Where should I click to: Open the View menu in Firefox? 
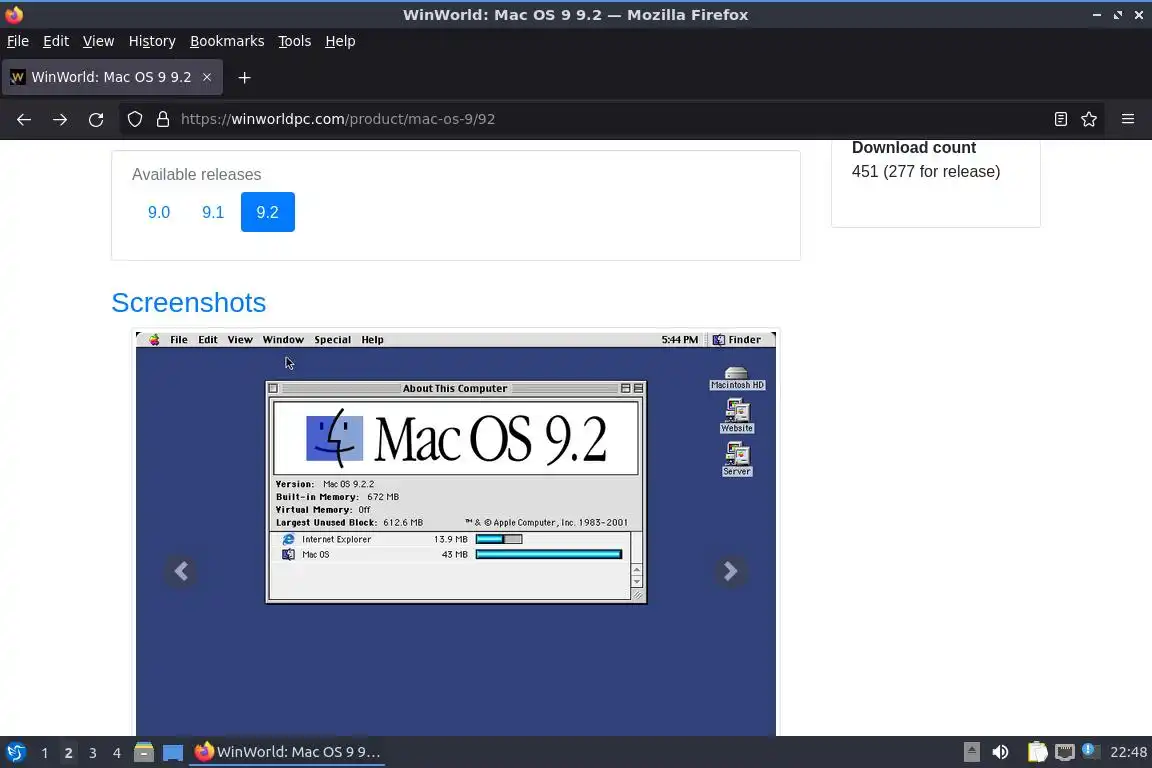coord(98,41)
